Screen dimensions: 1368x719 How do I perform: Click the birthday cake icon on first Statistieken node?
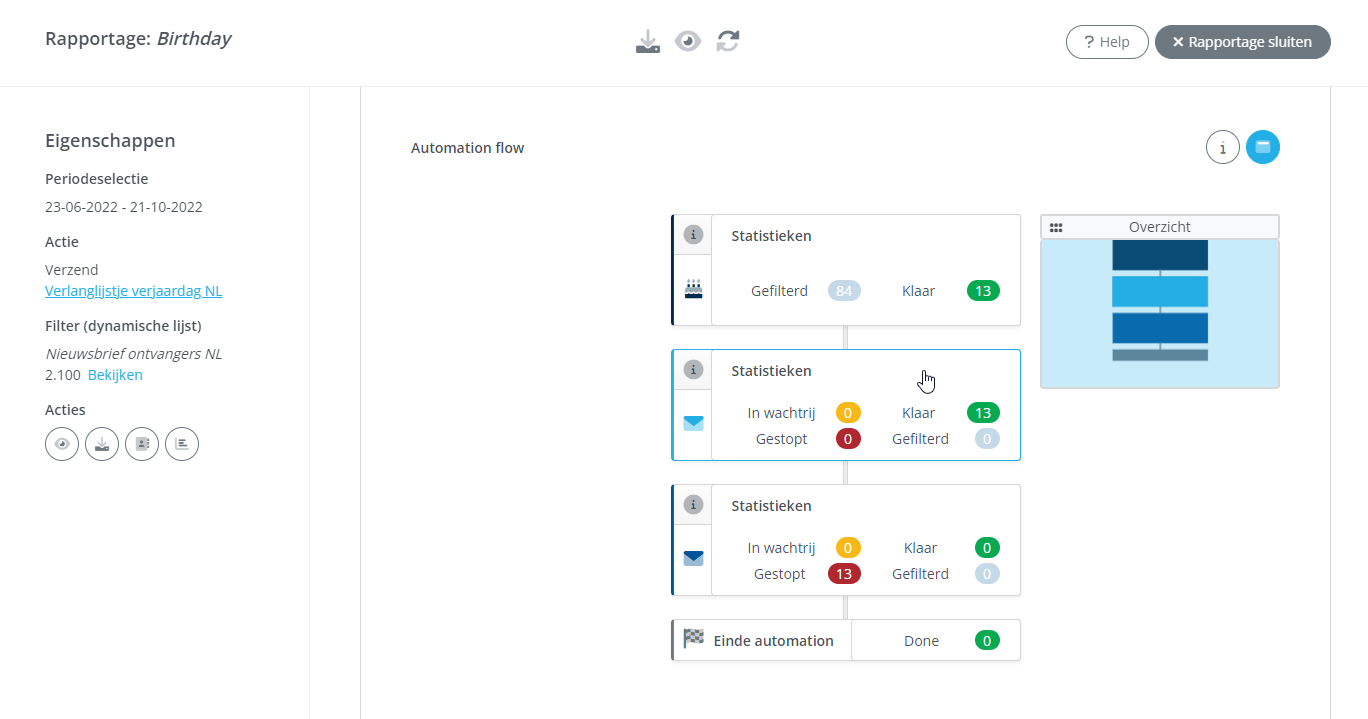[x=693, y=287]
